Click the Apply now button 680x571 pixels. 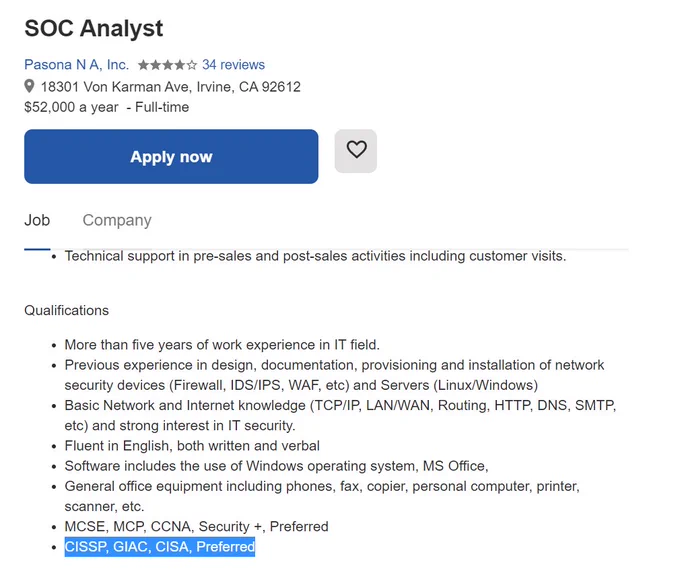pyautogui.click(x=171, y=157)
